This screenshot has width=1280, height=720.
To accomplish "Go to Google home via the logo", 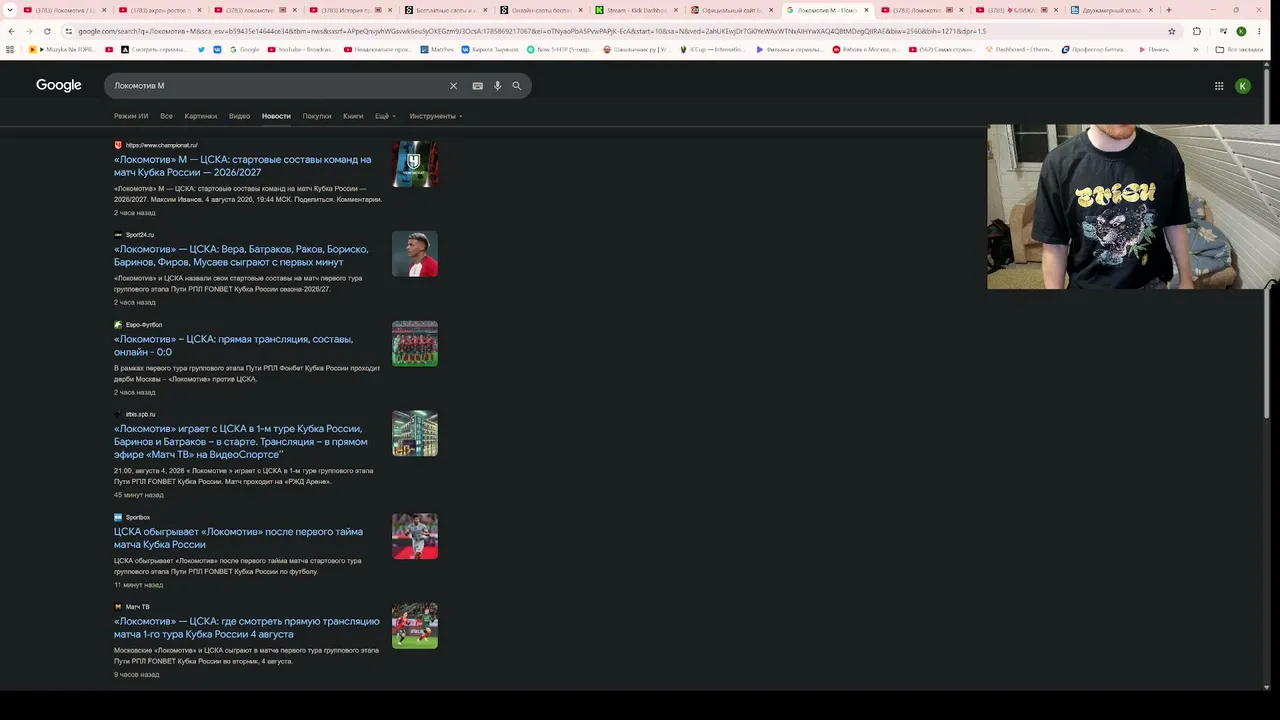I will point(59,85).
